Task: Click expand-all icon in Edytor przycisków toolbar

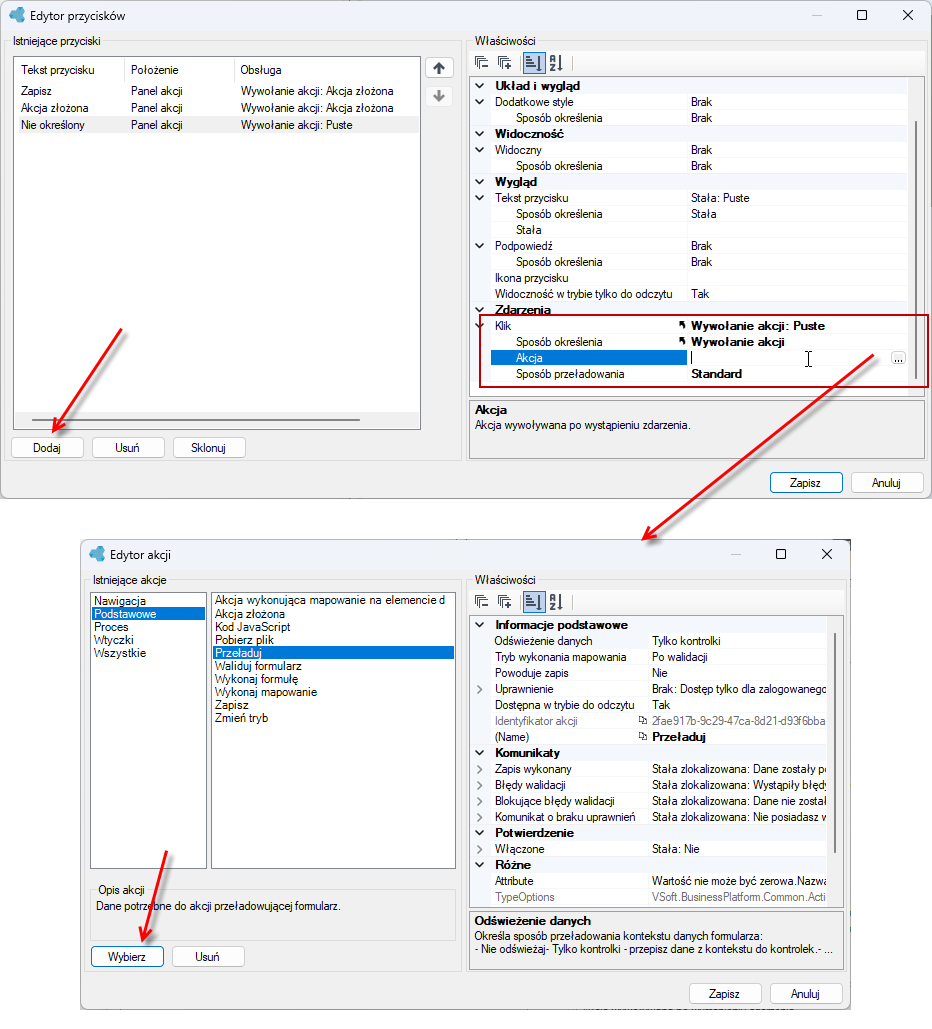Action: [505, 63]
